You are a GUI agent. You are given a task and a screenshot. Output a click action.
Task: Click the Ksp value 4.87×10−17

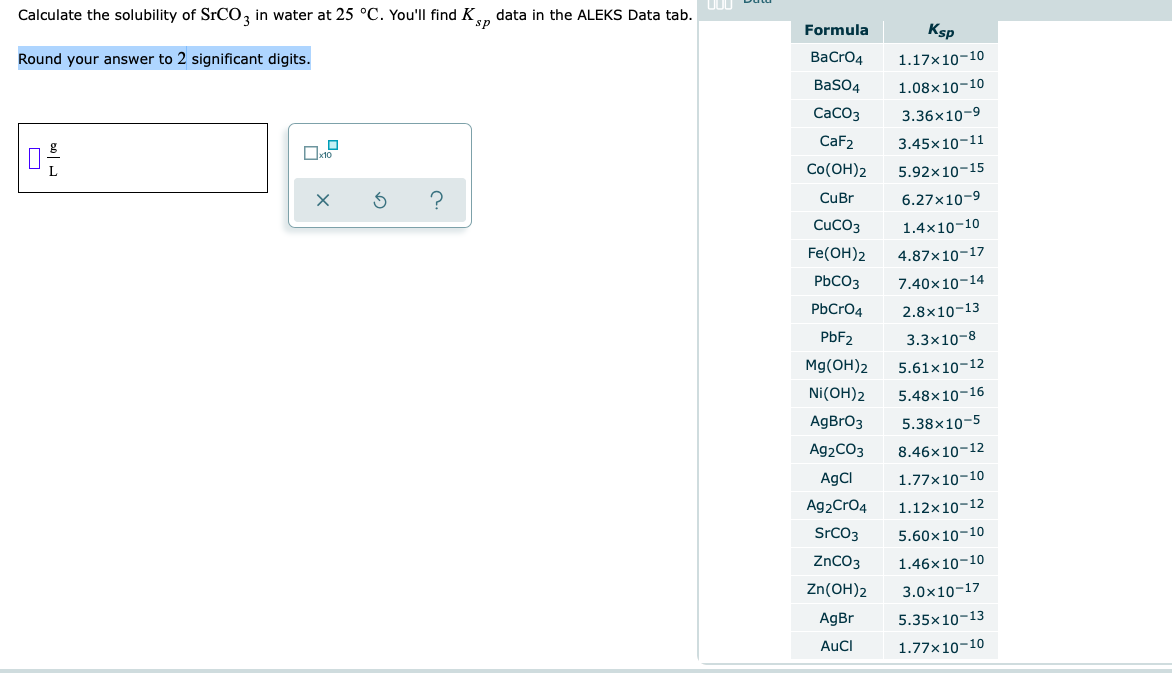tap(941, 254)
